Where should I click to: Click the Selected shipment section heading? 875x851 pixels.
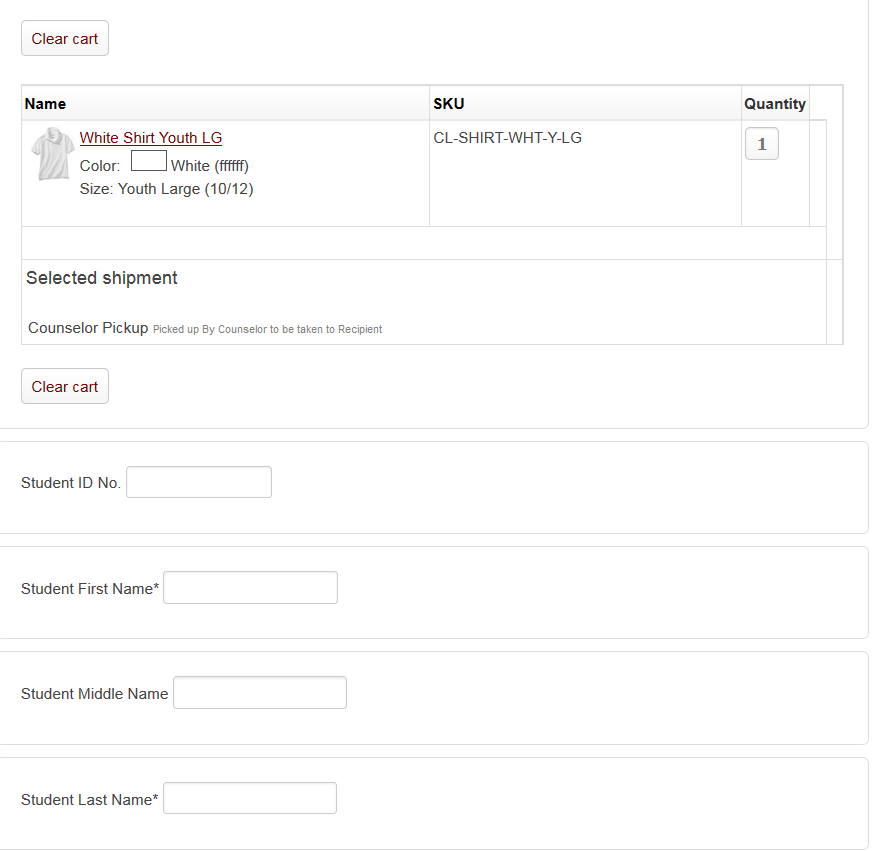[101, 278]
